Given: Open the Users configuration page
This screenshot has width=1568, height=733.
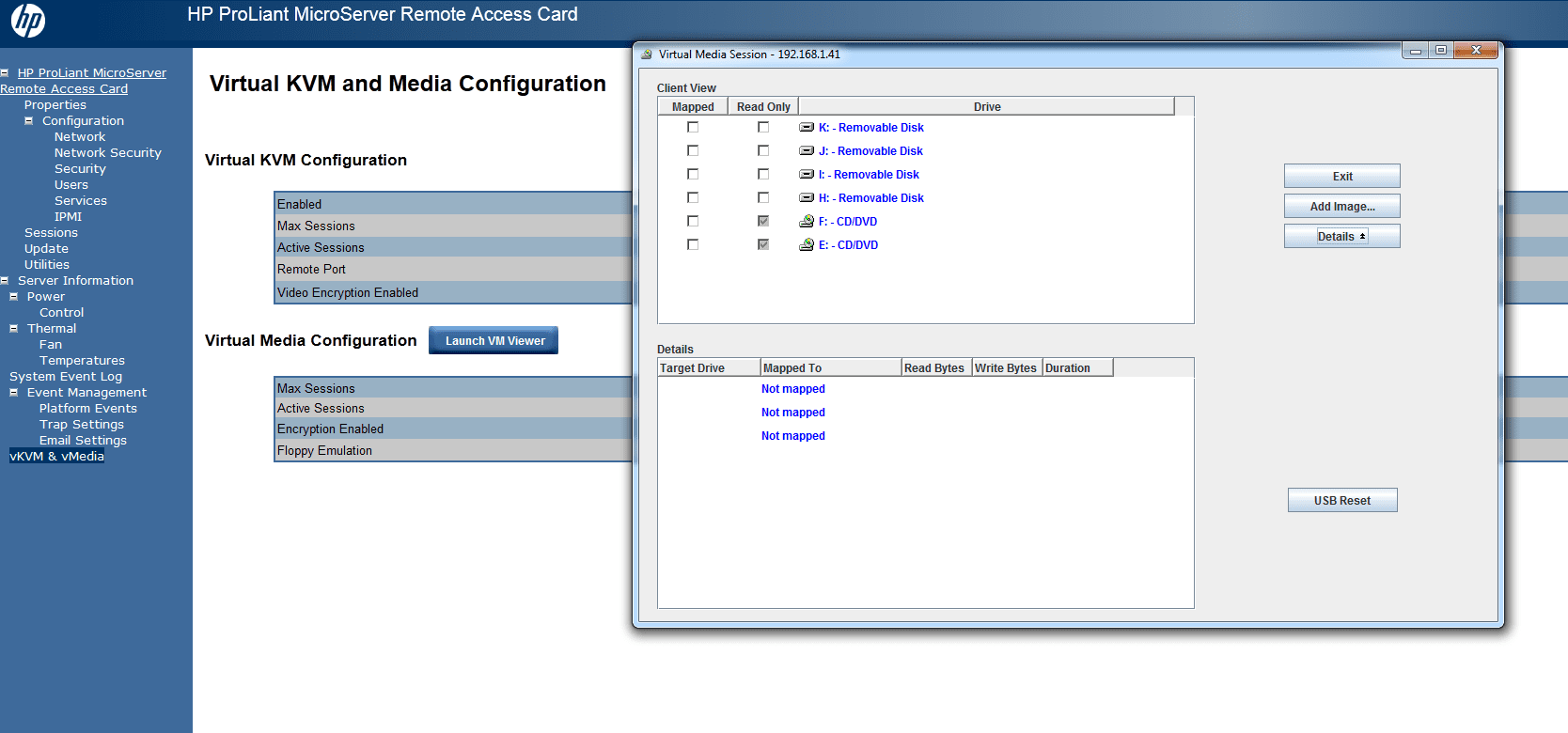Looking at the screenshot, I should click(x=71, y=184).
